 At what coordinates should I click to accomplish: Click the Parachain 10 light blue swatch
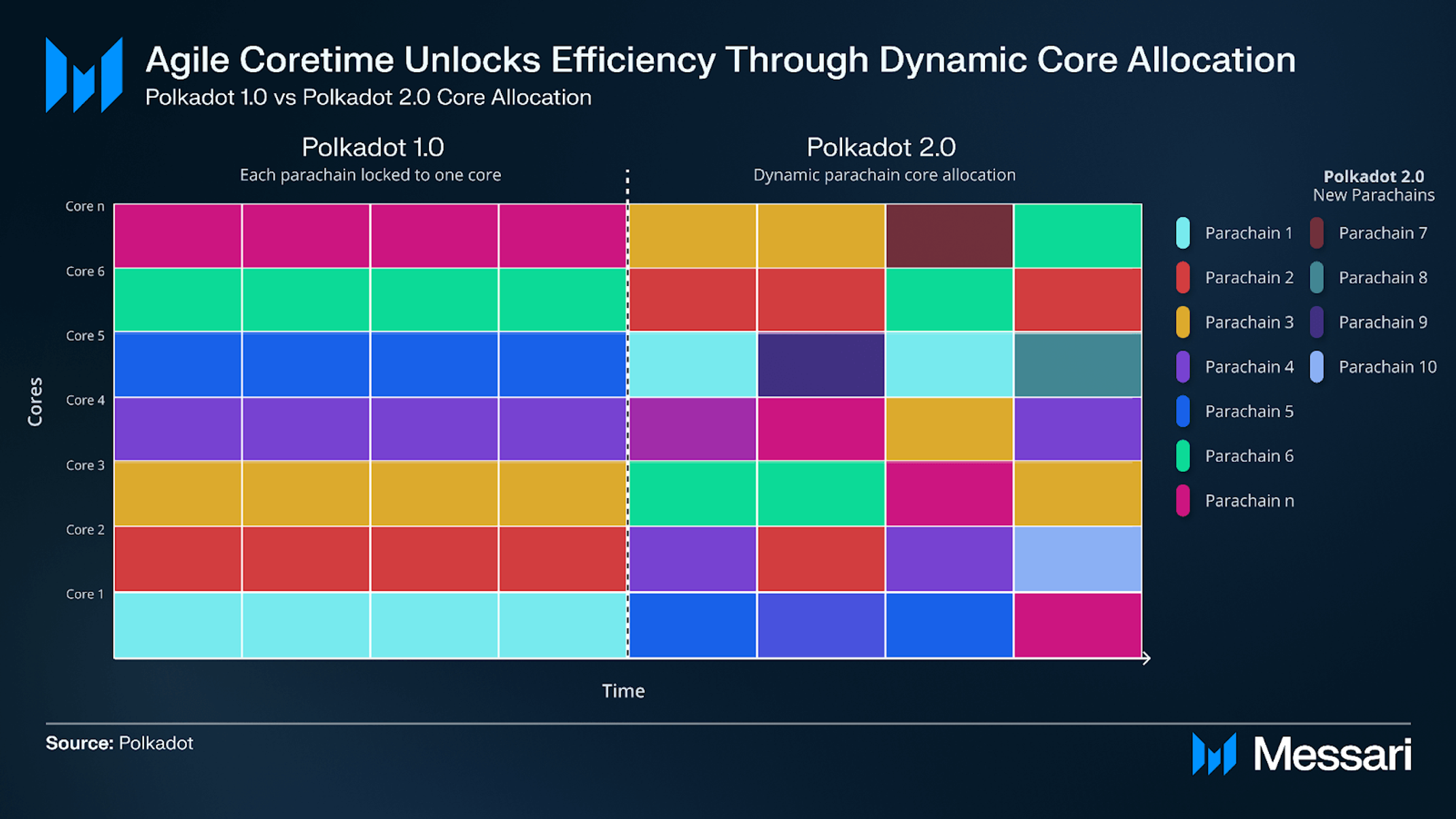(x=1317, y=367)
